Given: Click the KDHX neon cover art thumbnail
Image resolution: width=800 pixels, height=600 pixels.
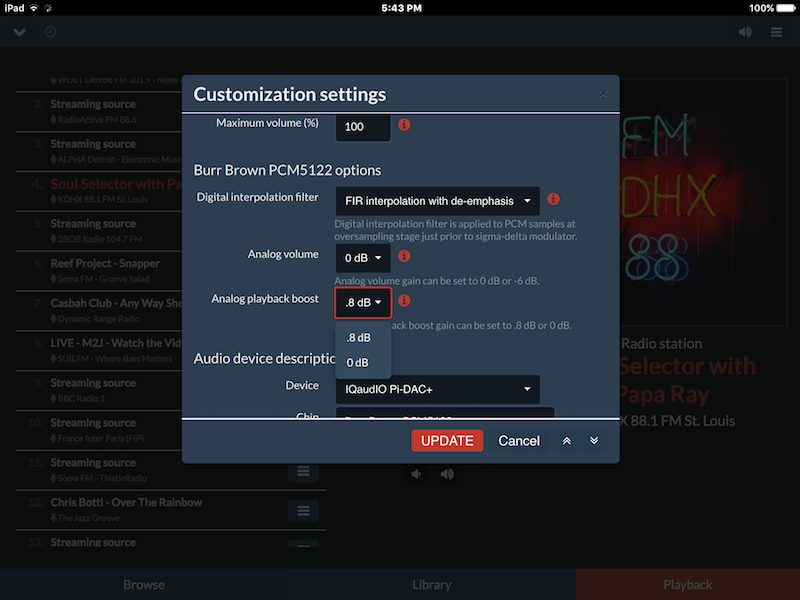Looking at the screenshot, I should 704,202.
